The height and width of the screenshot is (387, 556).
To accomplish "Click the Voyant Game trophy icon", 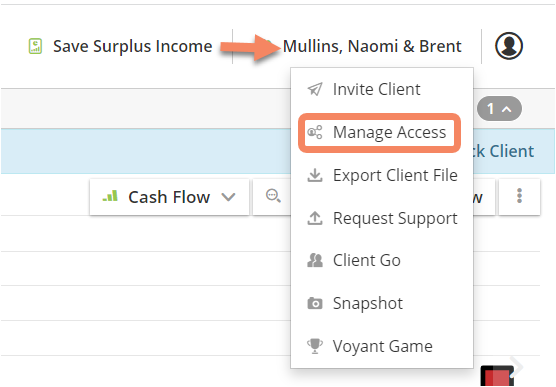I will point(315,346).
